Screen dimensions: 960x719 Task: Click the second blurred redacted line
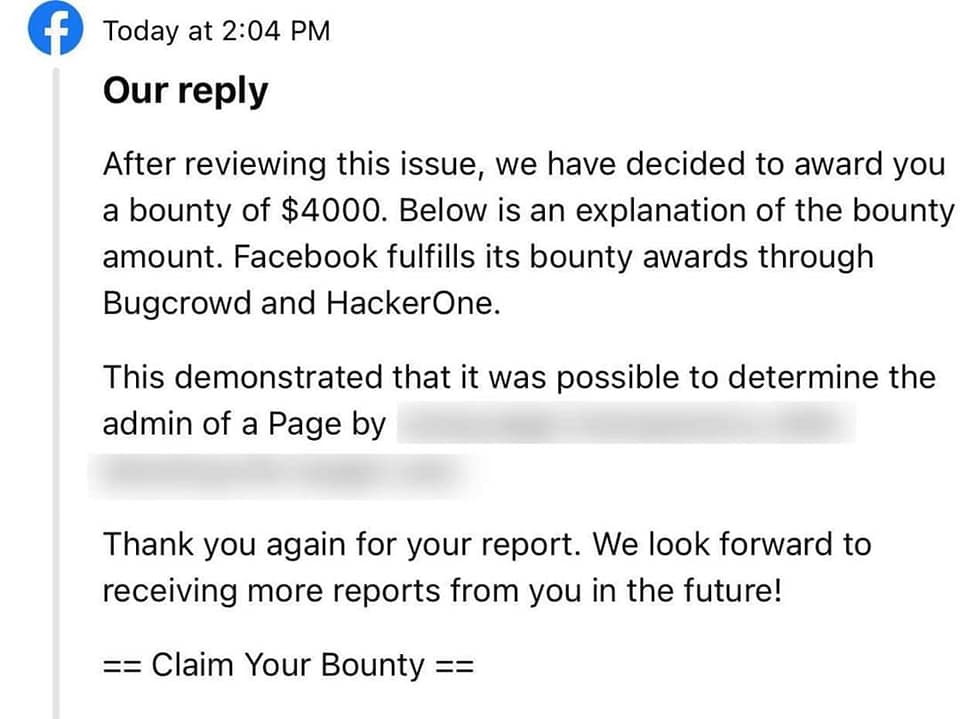point(285,474)
